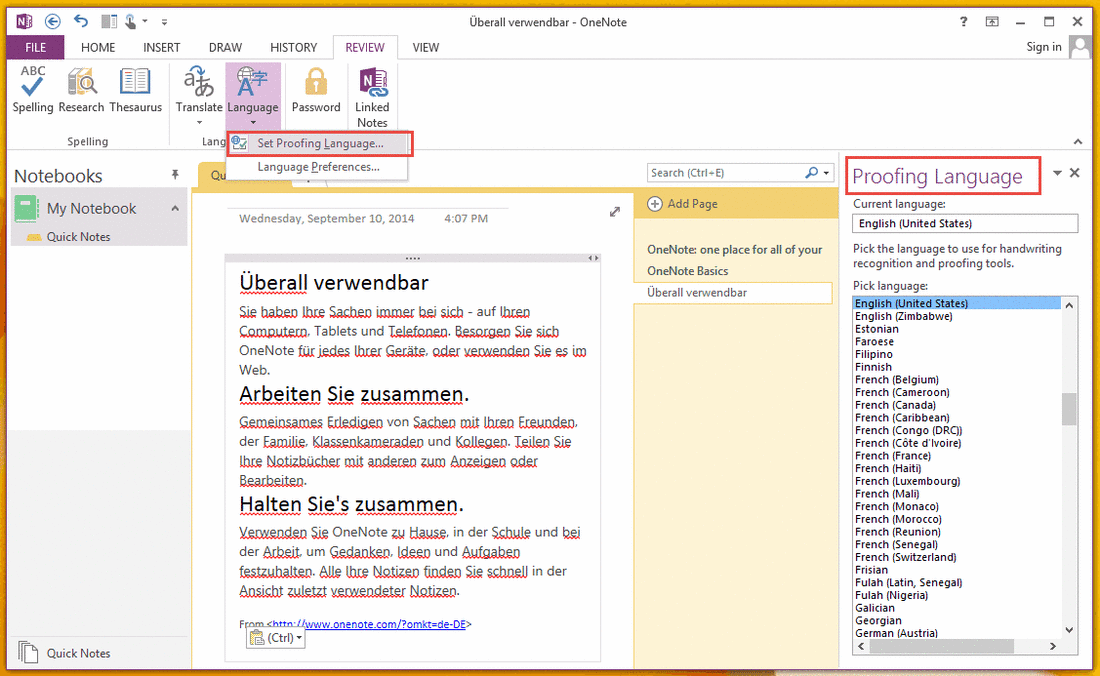
Task: Click the dock to desktop icon
Action: click(109, 22)
